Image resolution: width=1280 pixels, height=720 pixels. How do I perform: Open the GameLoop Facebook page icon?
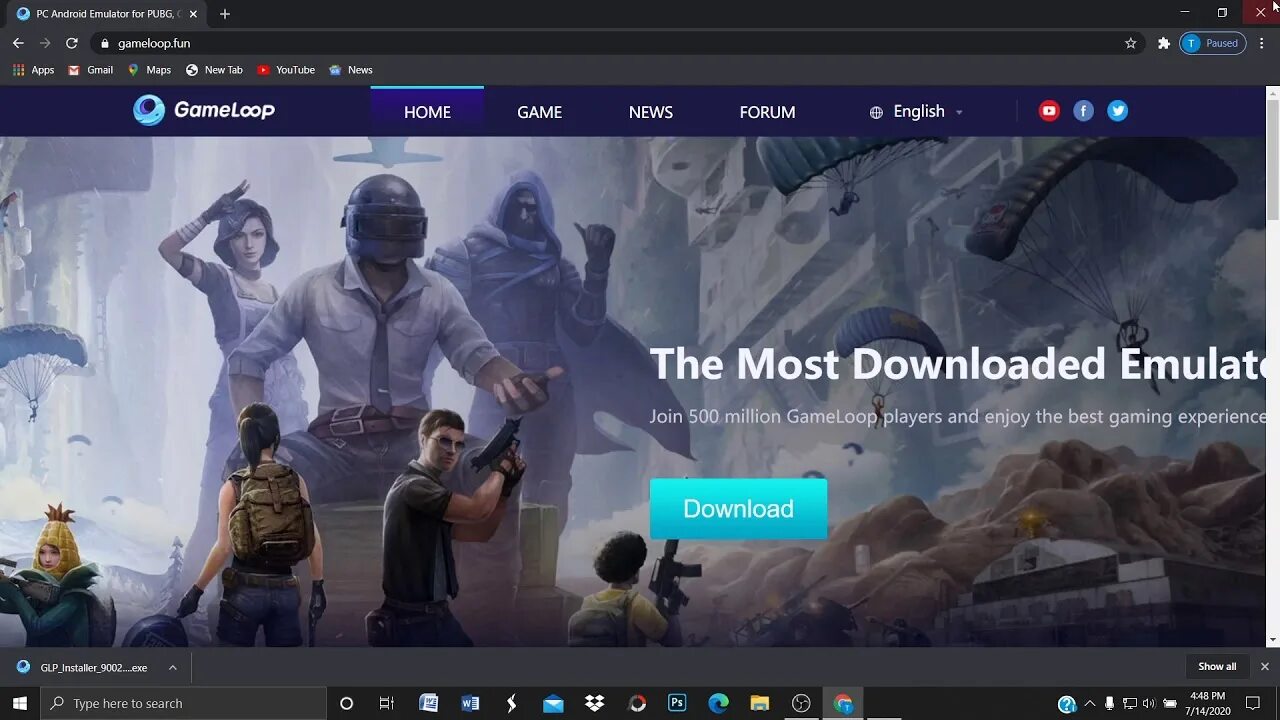click(1083, 111)
